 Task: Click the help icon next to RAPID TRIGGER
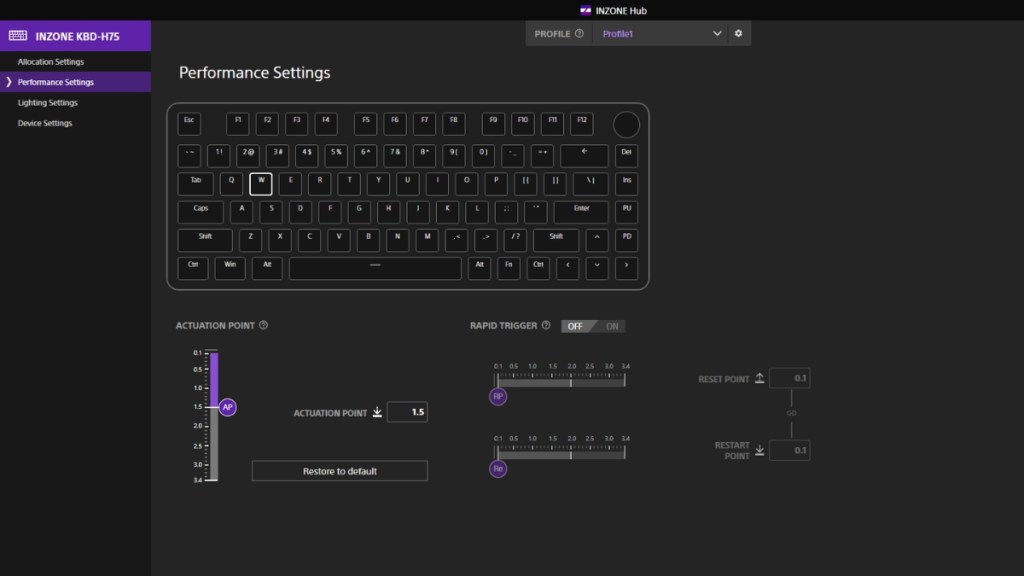(x=546, y=325)
